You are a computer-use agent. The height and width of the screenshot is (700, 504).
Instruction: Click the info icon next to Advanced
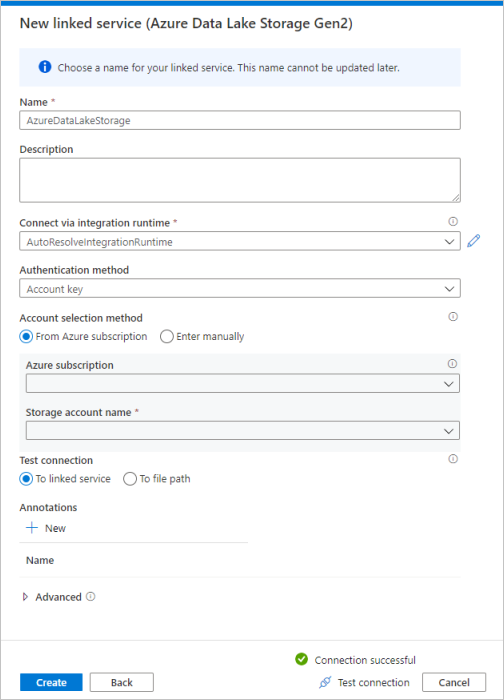(91, 596)
